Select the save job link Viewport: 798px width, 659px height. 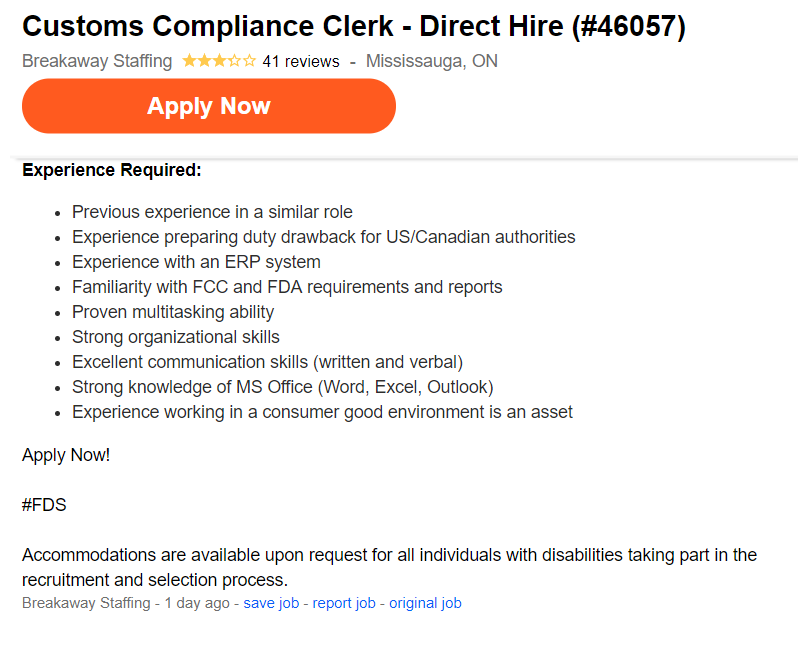[x=271, y=603]
